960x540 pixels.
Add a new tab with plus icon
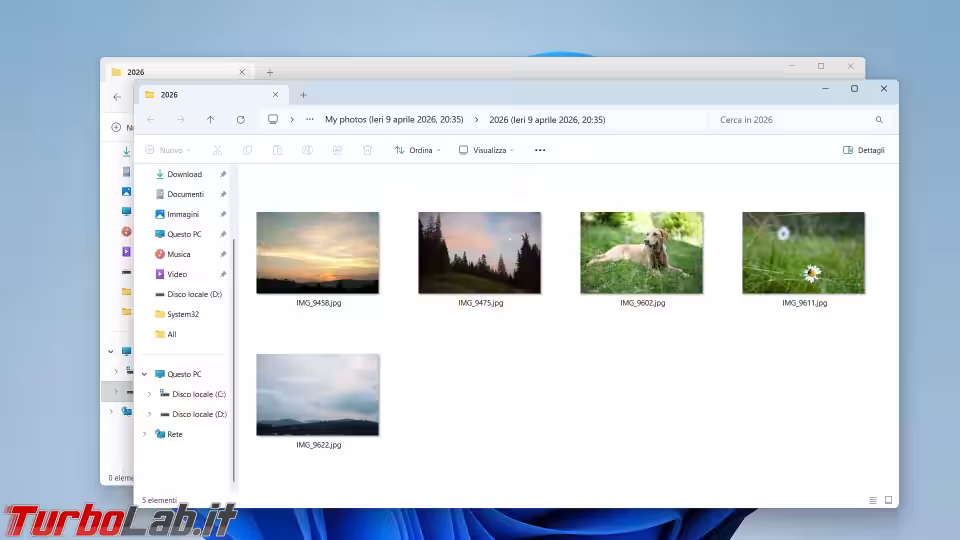click(x=303, y=95)
